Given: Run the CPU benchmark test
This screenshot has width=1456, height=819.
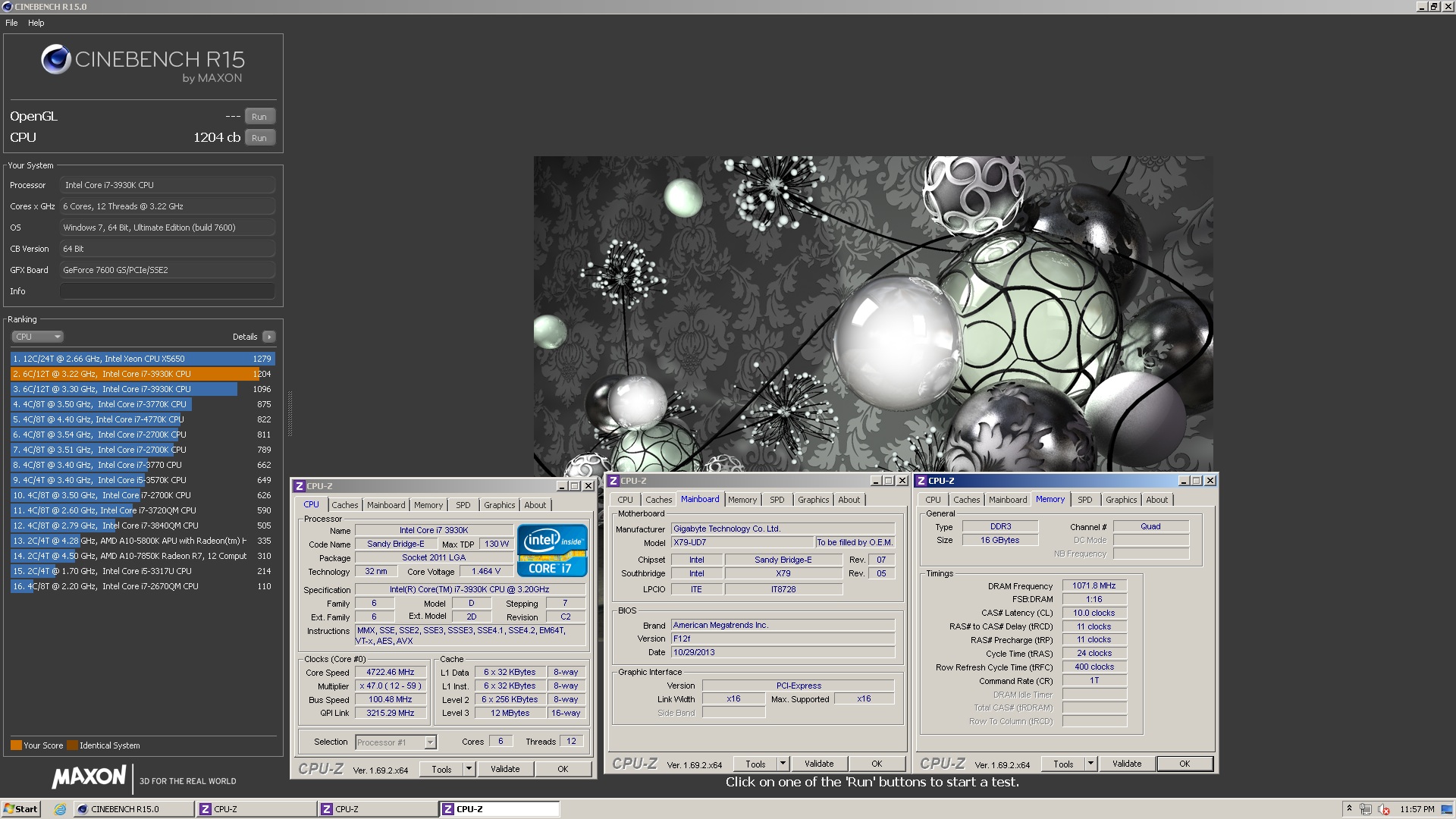Looking at the screenshot, I should (259, 138).
